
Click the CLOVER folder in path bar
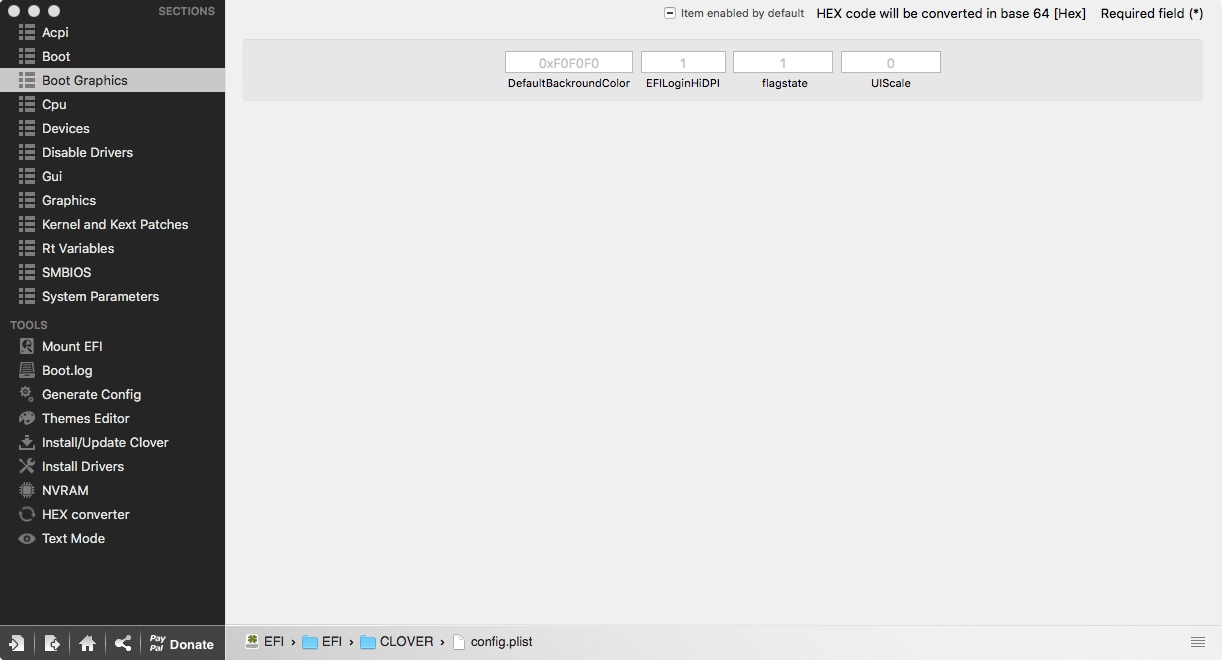tap(397, 641)
